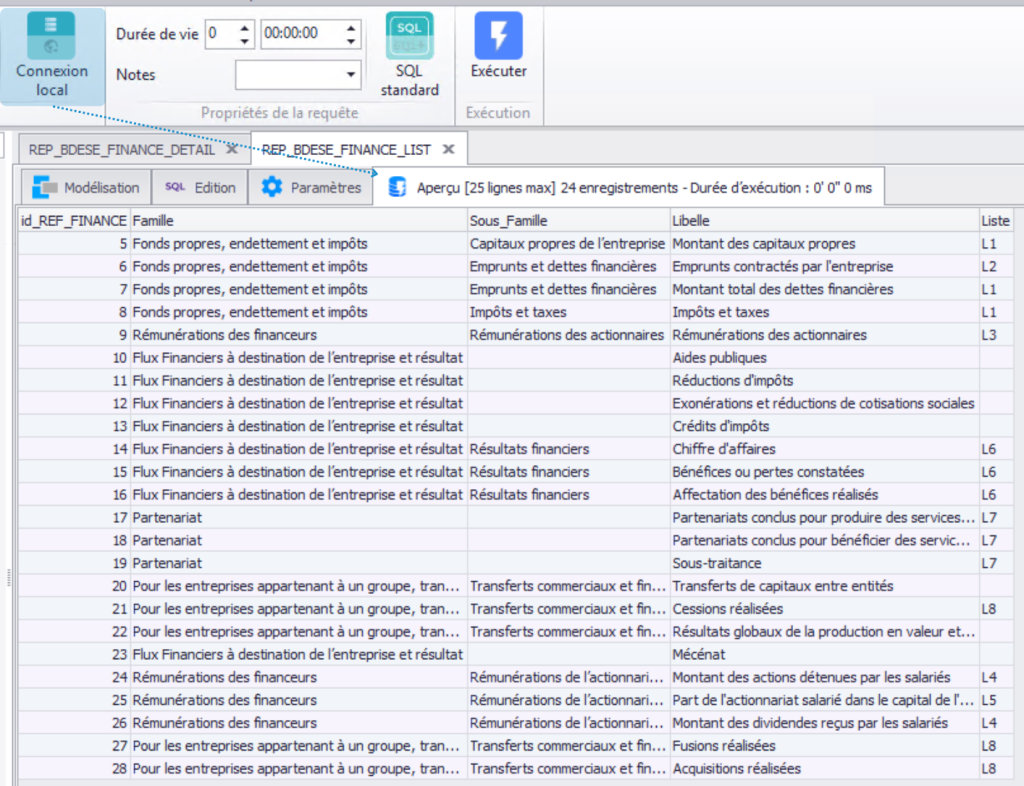Click the Connexion local button
Viewport: 1024px width, 786px height.
pyautogui.click(x=52, y=56)
